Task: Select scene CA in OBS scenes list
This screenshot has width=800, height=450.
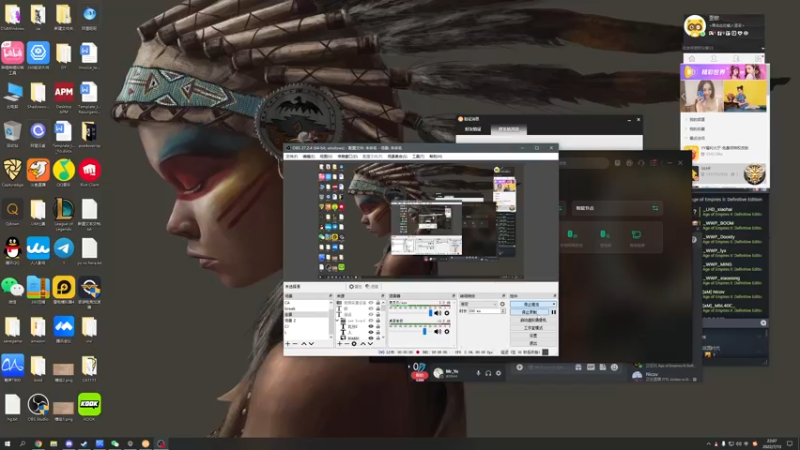Action: coord(308,303)
